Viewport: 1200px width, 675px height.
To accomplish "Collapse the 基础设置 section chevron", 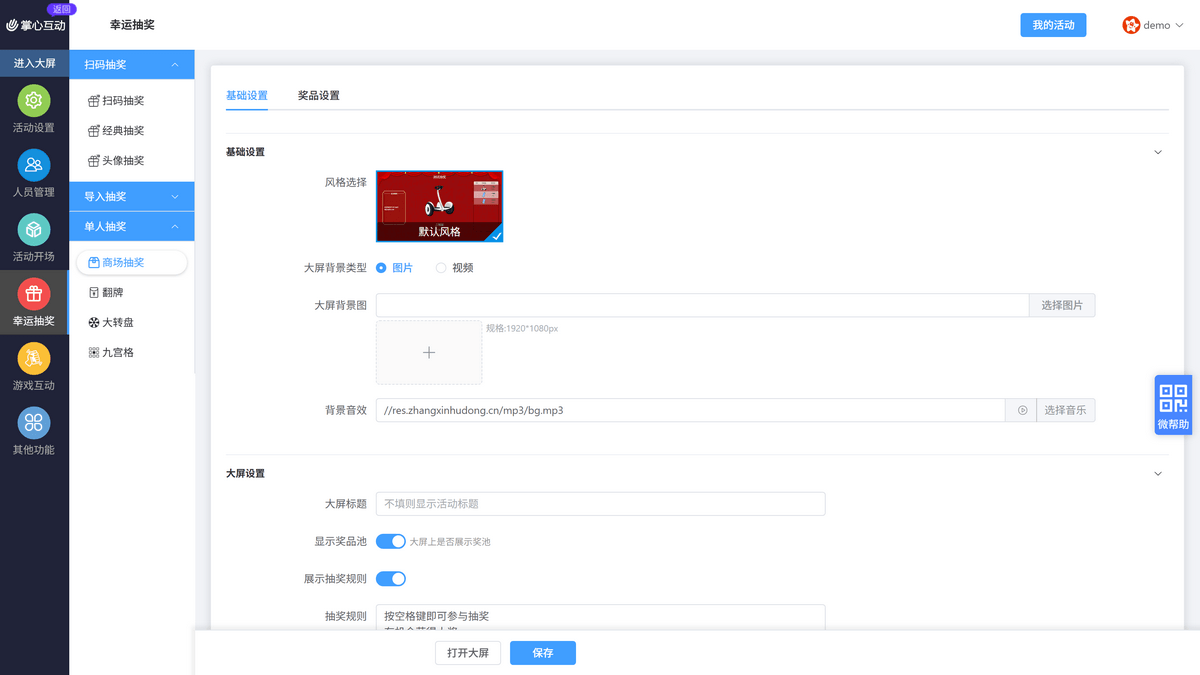I will click(1158, 152).
